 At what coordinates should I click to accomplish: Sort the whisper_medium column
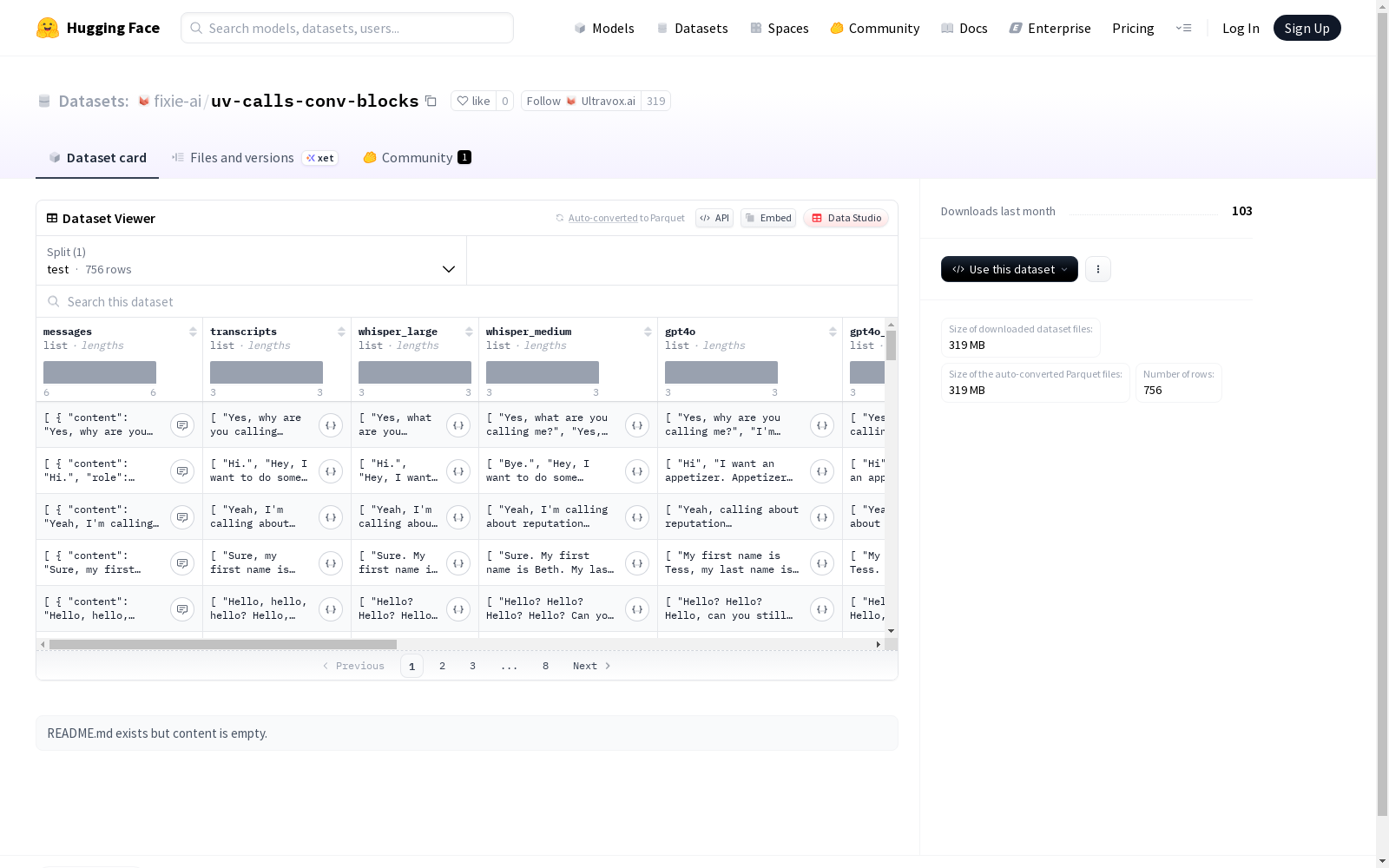[x=648, y=332]
